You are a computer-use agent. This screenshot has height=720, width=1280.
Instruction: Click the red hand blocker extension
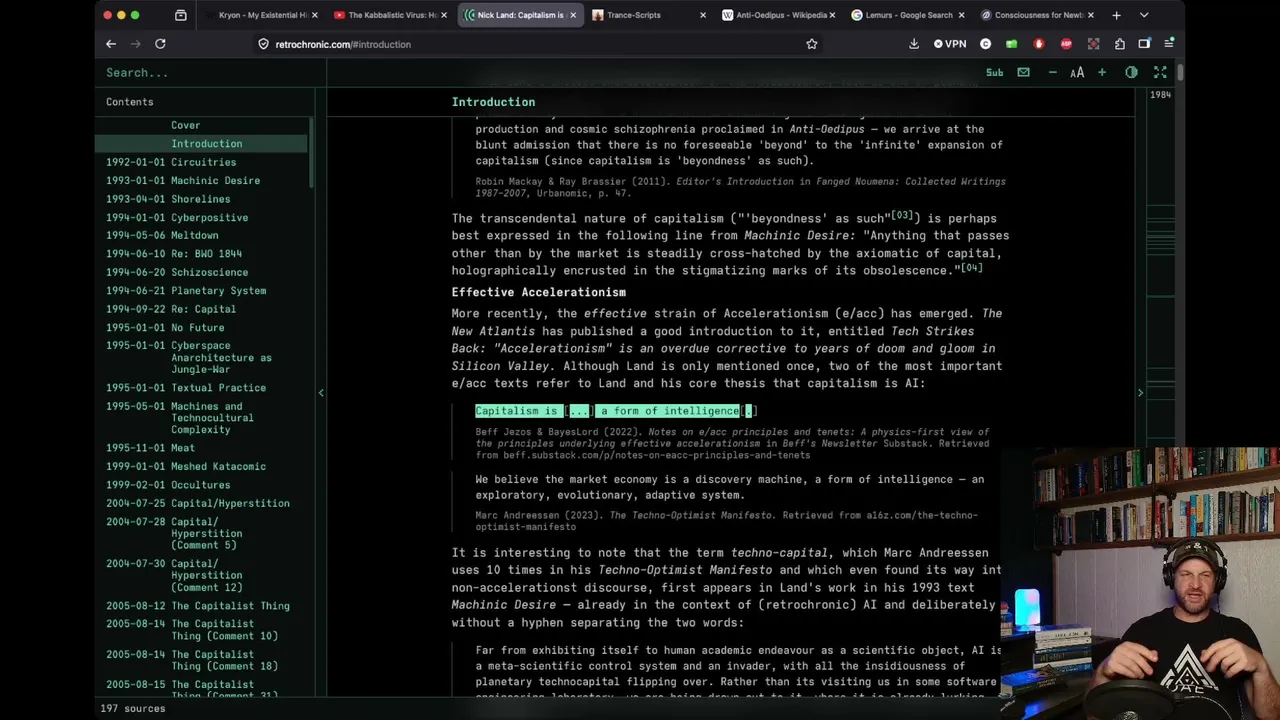coord(1039,44)
